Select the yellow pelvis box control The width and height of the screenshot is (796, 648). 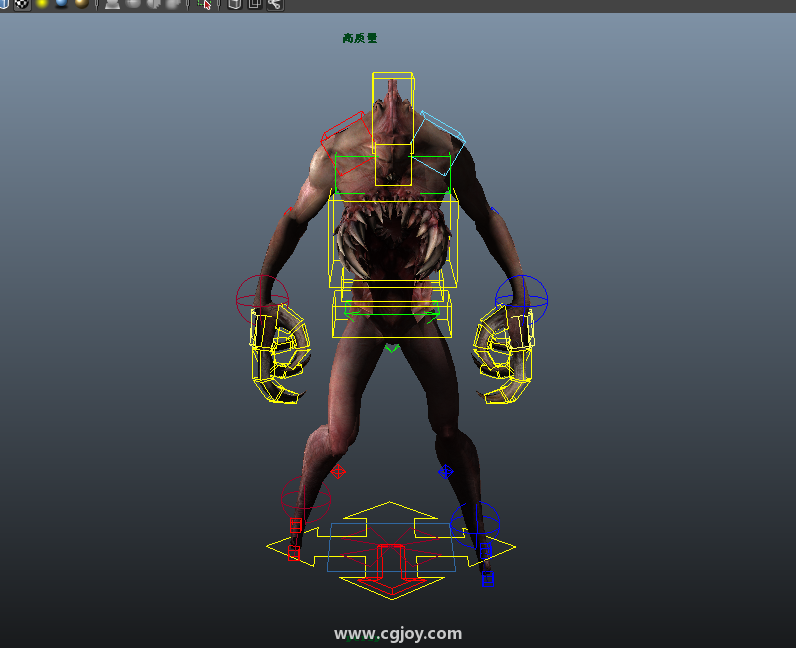point(392,314)
